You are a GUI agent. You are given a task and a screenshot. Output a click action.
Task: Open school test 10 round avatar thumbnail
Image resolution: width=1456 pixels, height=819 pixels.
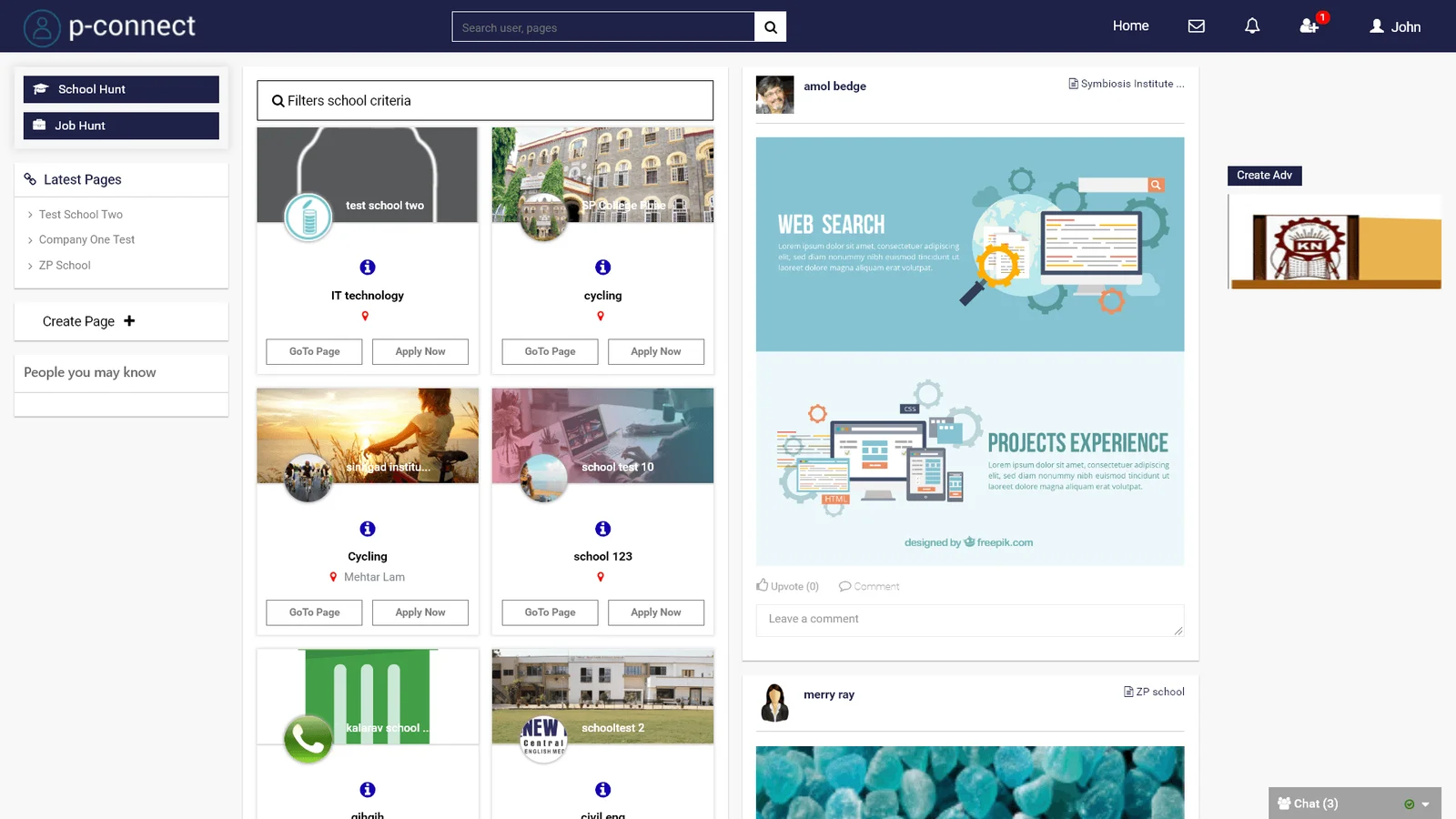point(543,479)
